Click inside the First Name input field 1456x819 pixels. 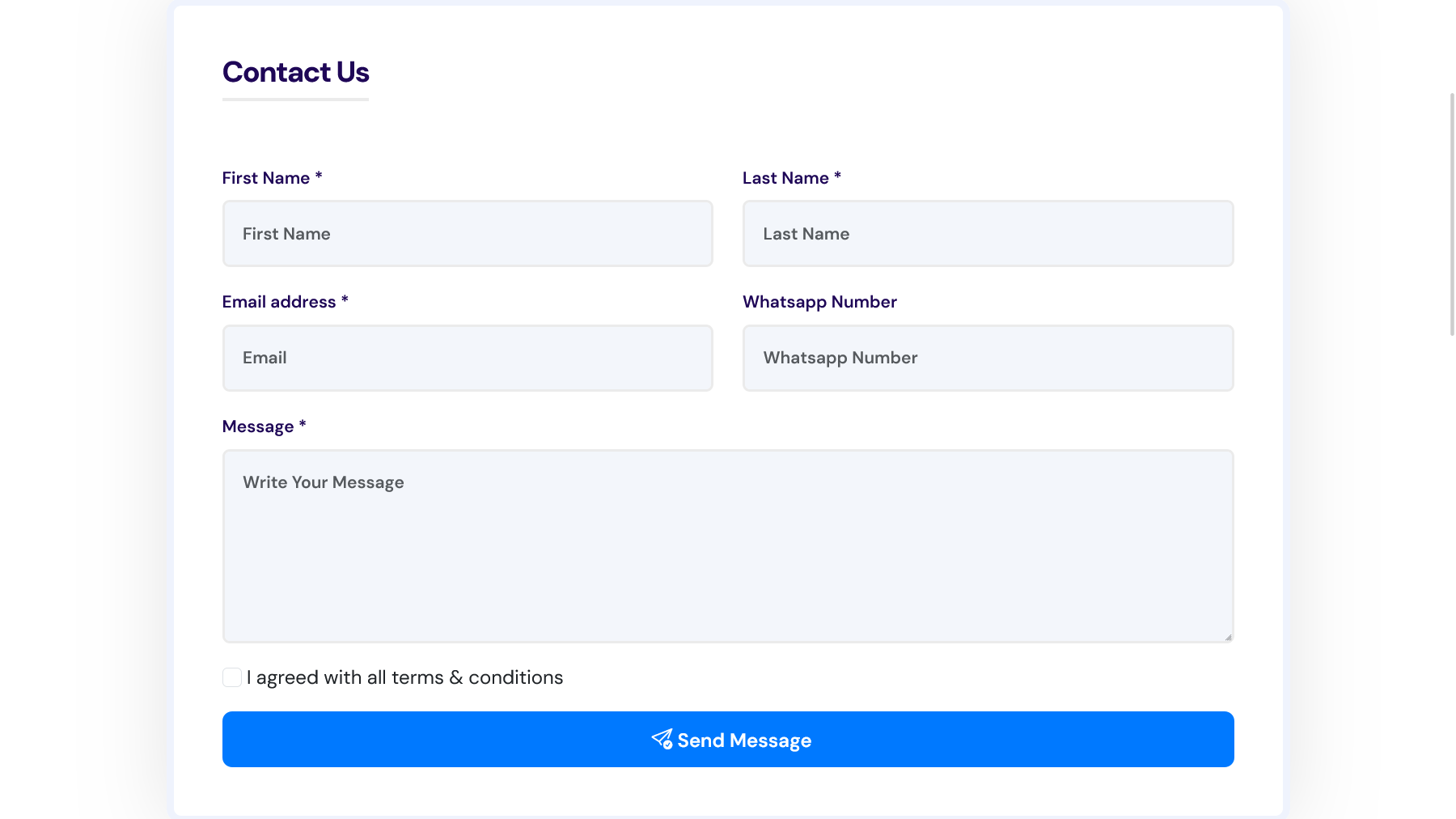[467, 233]
